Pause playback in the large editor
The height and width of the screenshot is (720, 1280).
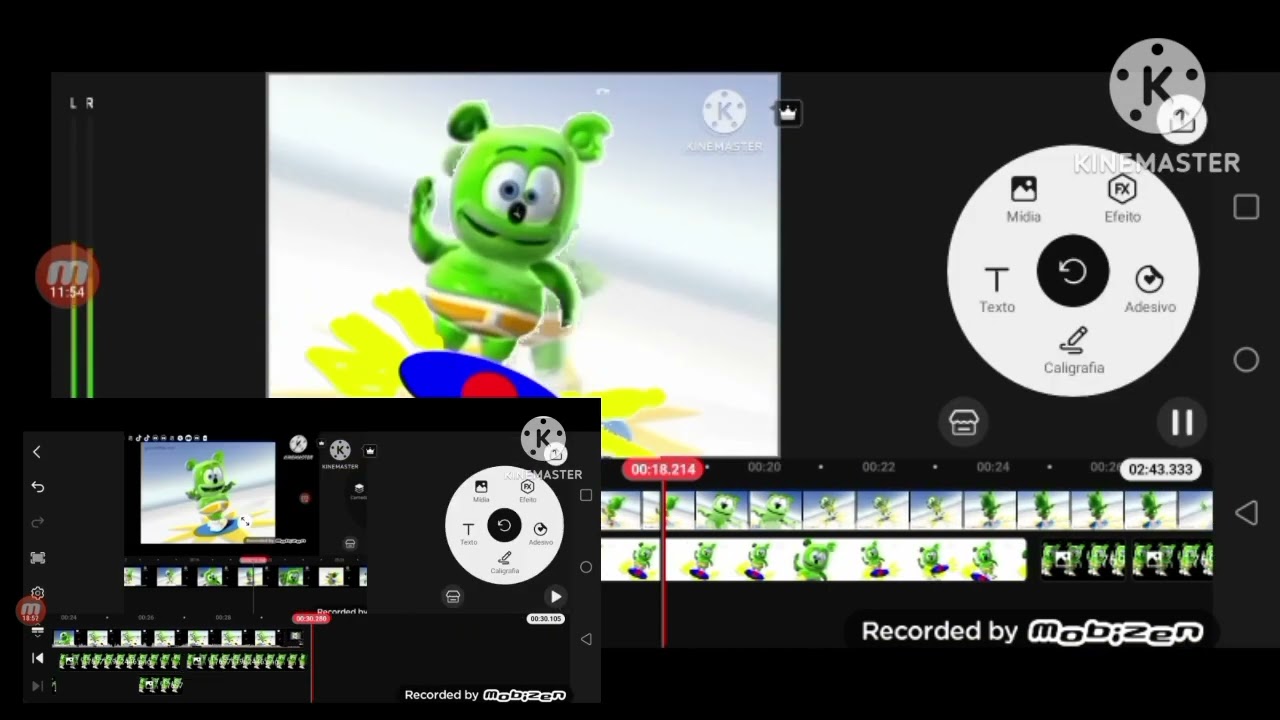1182,422
